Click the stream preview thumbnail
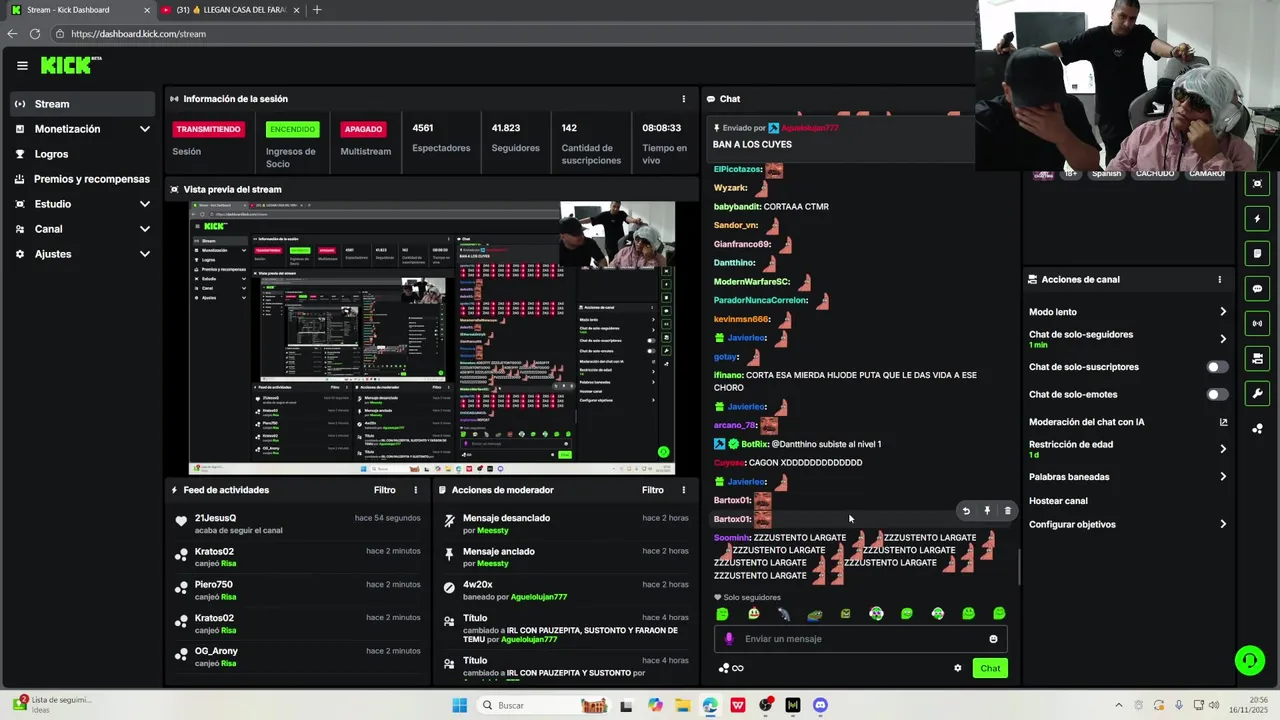The height and width of the screenshot is (720, 1280). pos(432,338)
